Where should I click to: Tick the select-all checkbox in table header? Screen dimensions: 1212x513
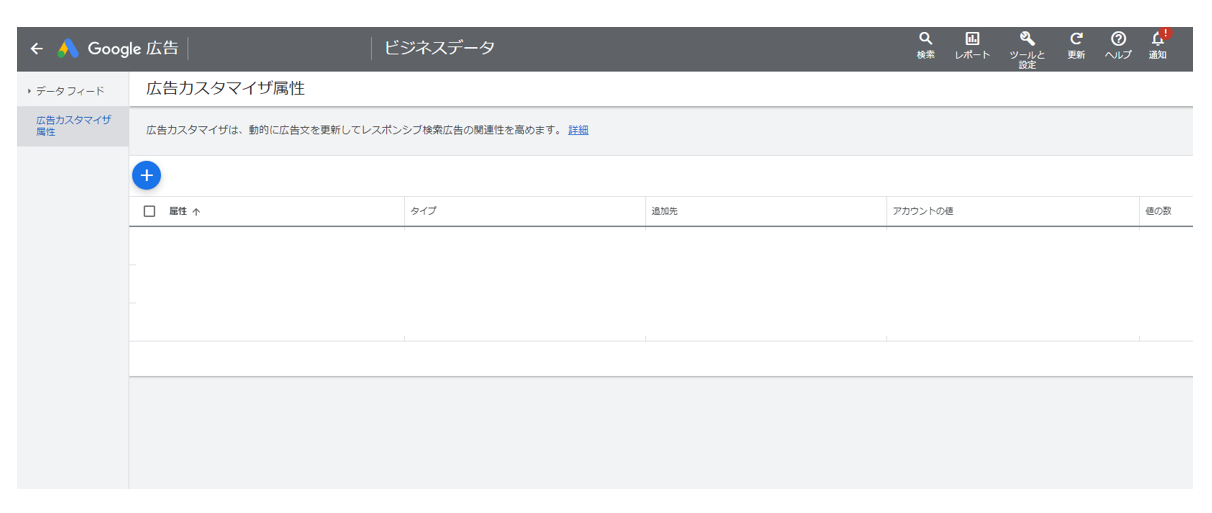[150, 211]
